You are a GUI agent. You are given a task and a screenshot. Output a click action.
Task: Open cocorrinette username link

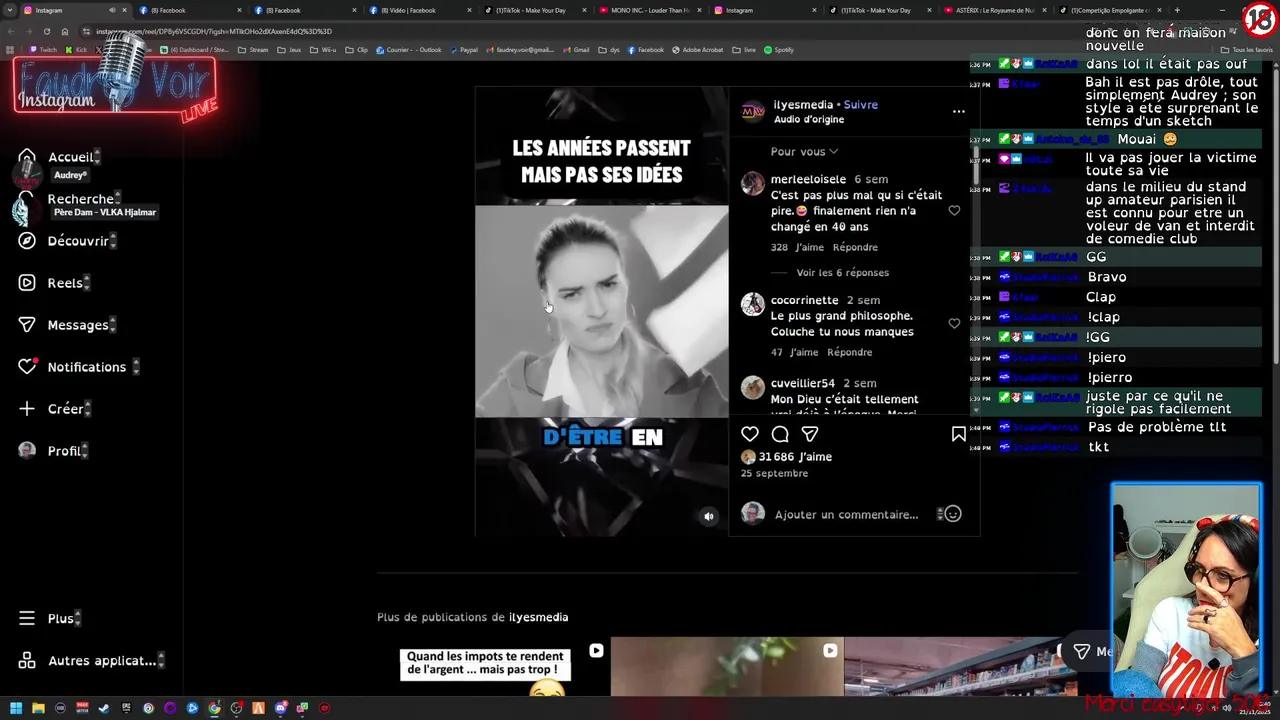click(x=805, y=301)
